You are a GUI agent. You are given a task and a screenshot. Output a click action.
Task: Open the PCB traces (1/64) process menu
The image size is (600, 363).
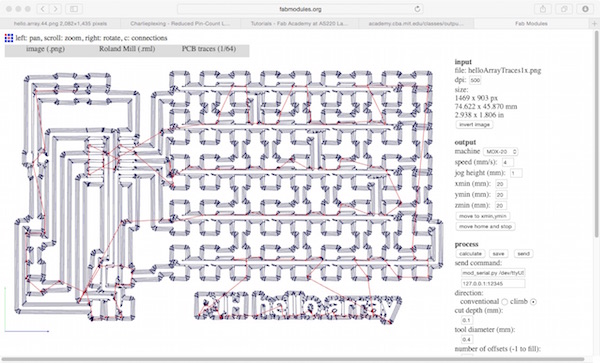tap(209, 49)
